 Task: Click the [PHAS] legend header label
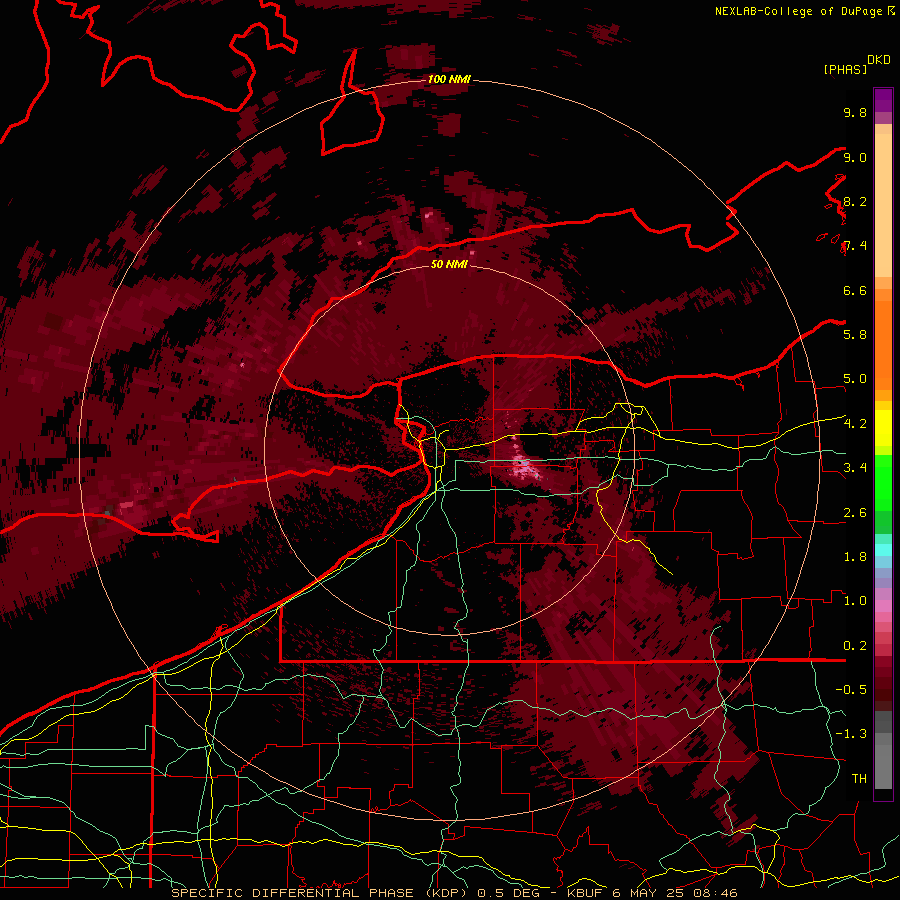tap(845, 69)
